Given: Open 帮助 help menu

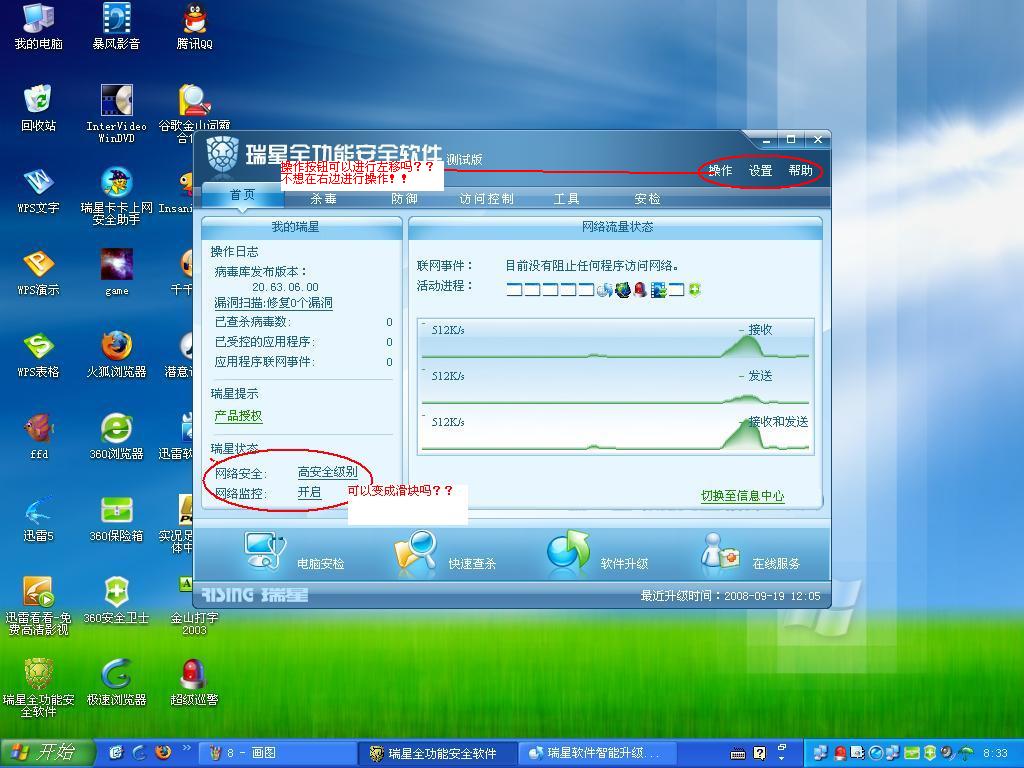Looking at the screenshot, I should click(800, 170).
